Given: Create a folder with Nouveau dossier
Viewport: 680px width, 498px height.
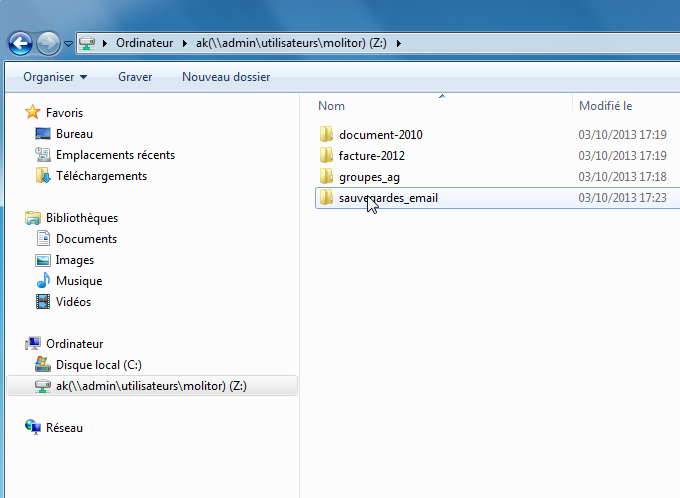Looking at the screenshot, I should tap(226, 77).
